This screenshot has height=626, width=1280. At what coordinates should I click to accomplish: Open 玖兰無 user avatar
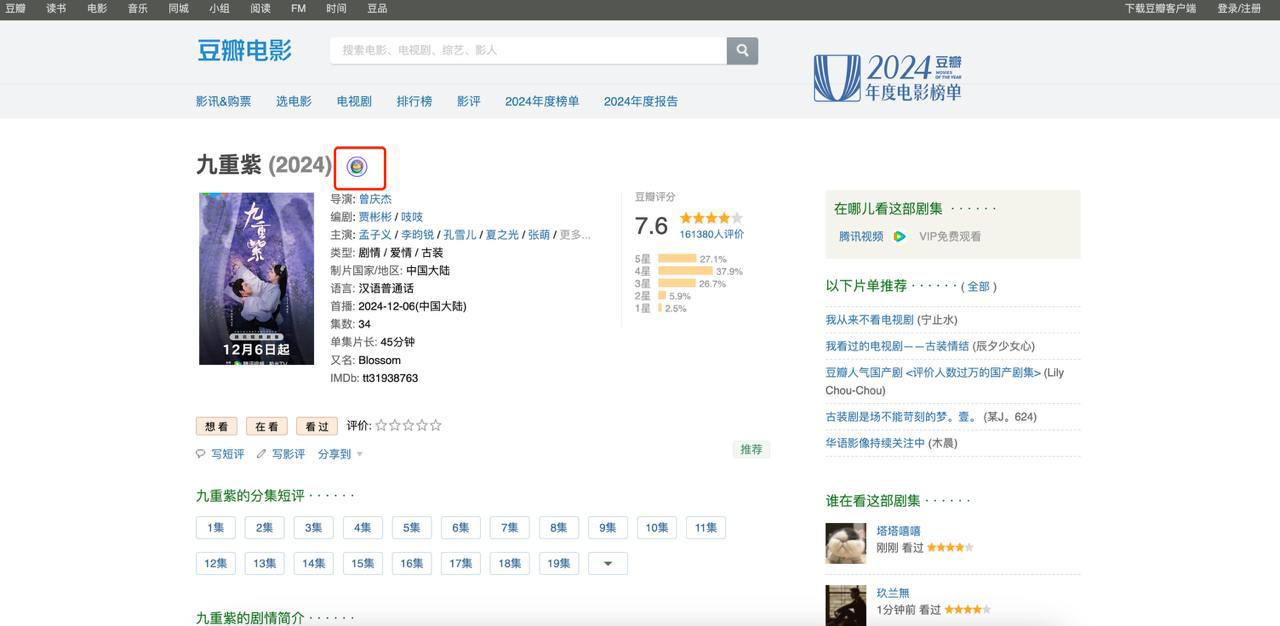(x=846, y=605)
